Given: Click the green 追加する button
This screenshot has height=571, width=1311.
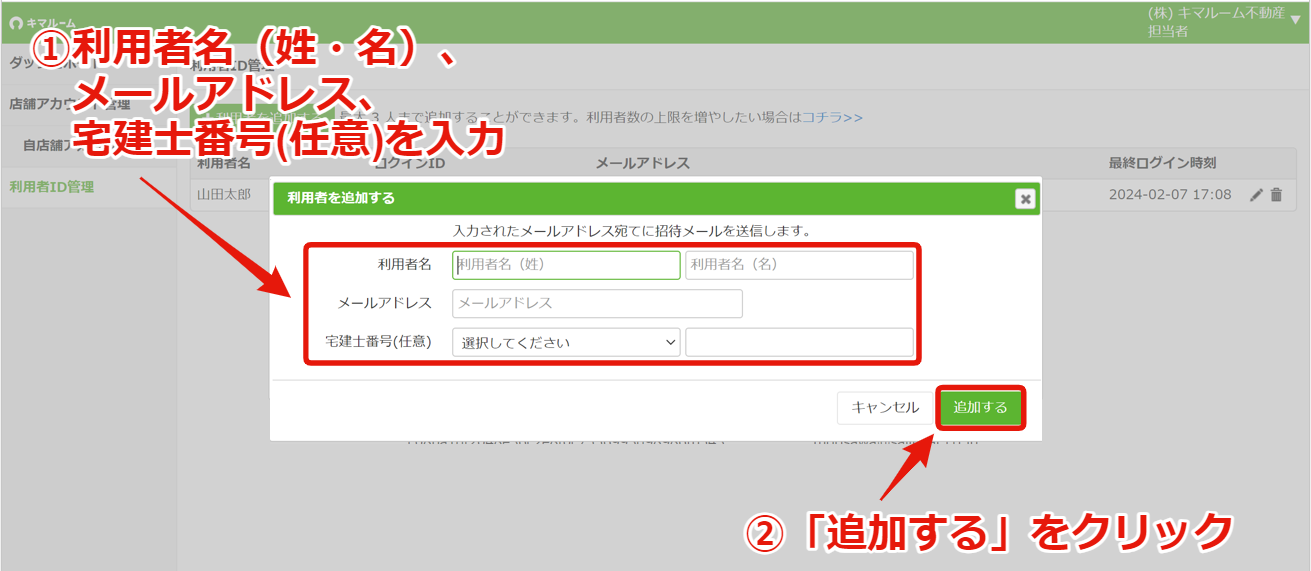Looking at the screenshot, I should point(980,408).
